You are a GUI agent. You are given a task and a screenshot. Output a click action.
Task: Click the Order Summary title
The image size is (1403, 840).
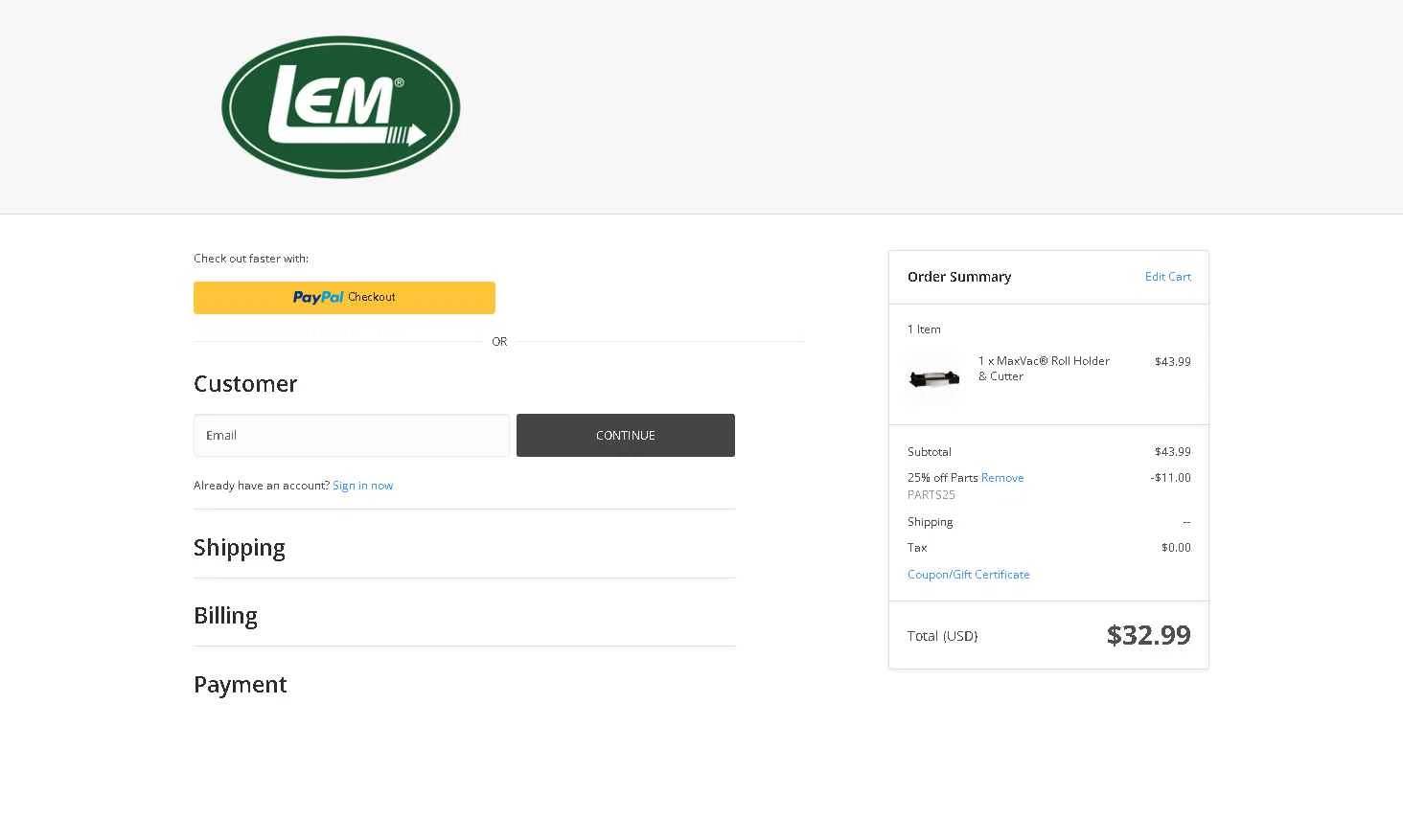click(x=959, y=277)
